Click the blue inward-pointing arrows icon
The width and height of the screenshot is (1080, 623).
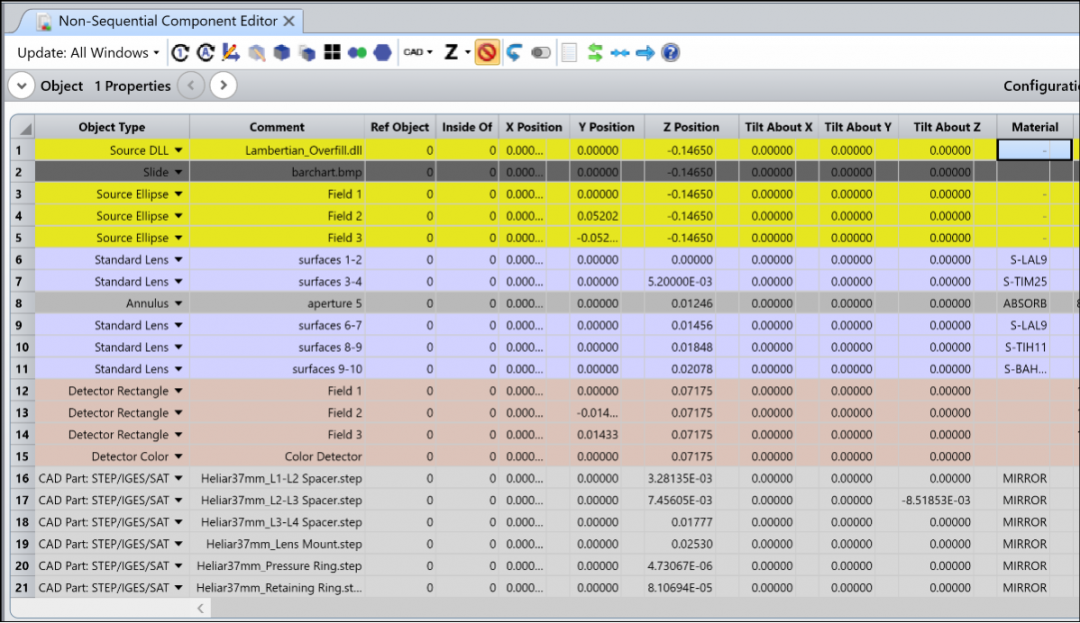[620, 52]
